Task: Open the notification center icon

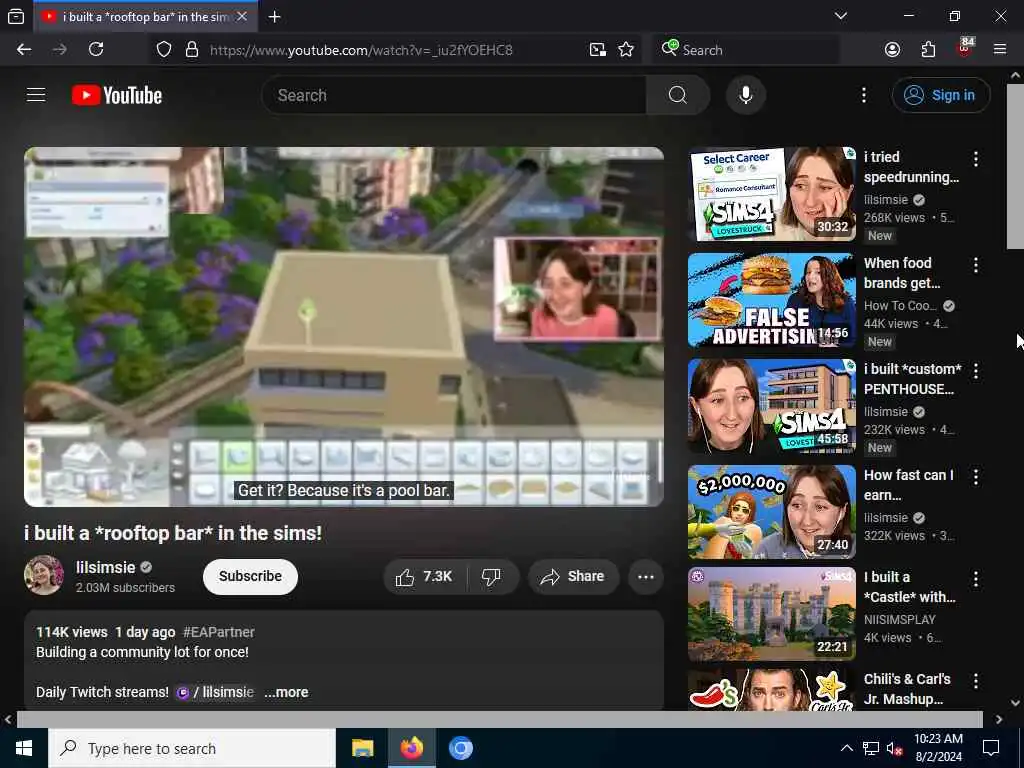Action: click(991, 748)
